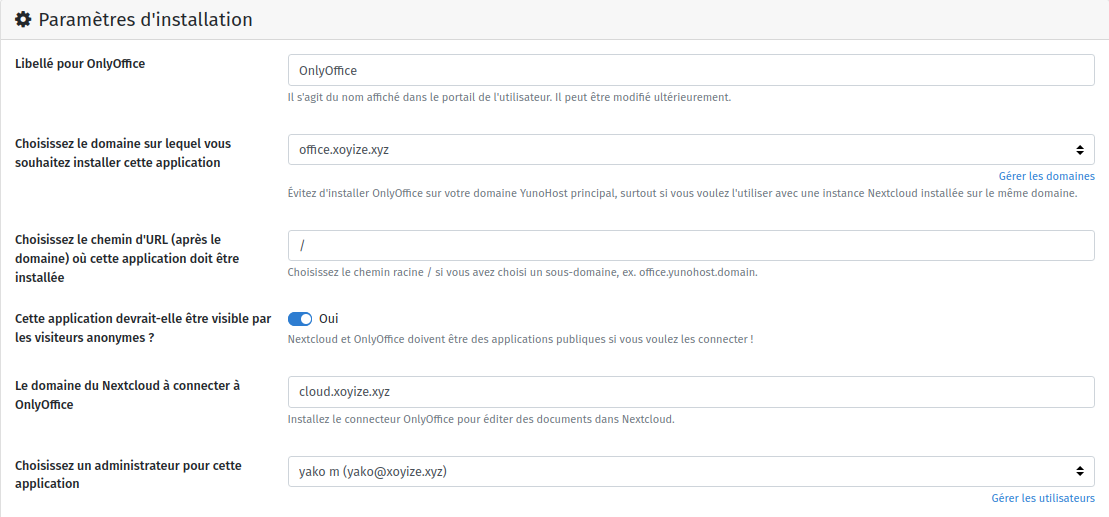Toggle the anonymous visitors visibility switch
Viewport: 1109px width, 517px height.
[300, 319]
